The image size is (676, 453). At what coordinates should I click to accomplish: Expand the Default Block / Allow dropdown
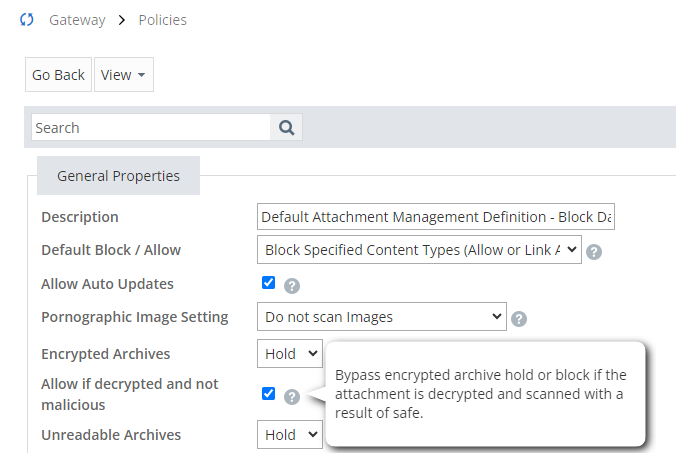coord(419,251)
